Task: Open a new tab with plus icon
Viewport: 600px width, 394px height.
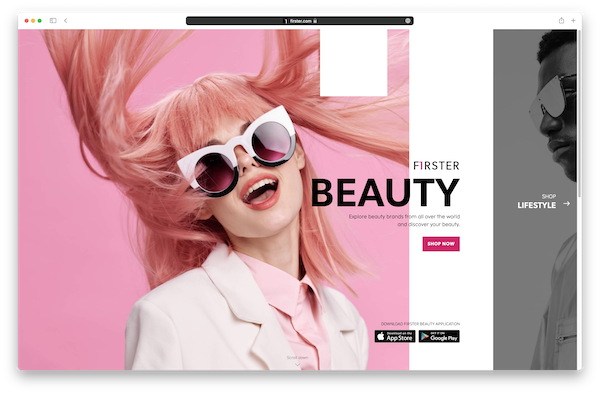Action: pos(573,21)
